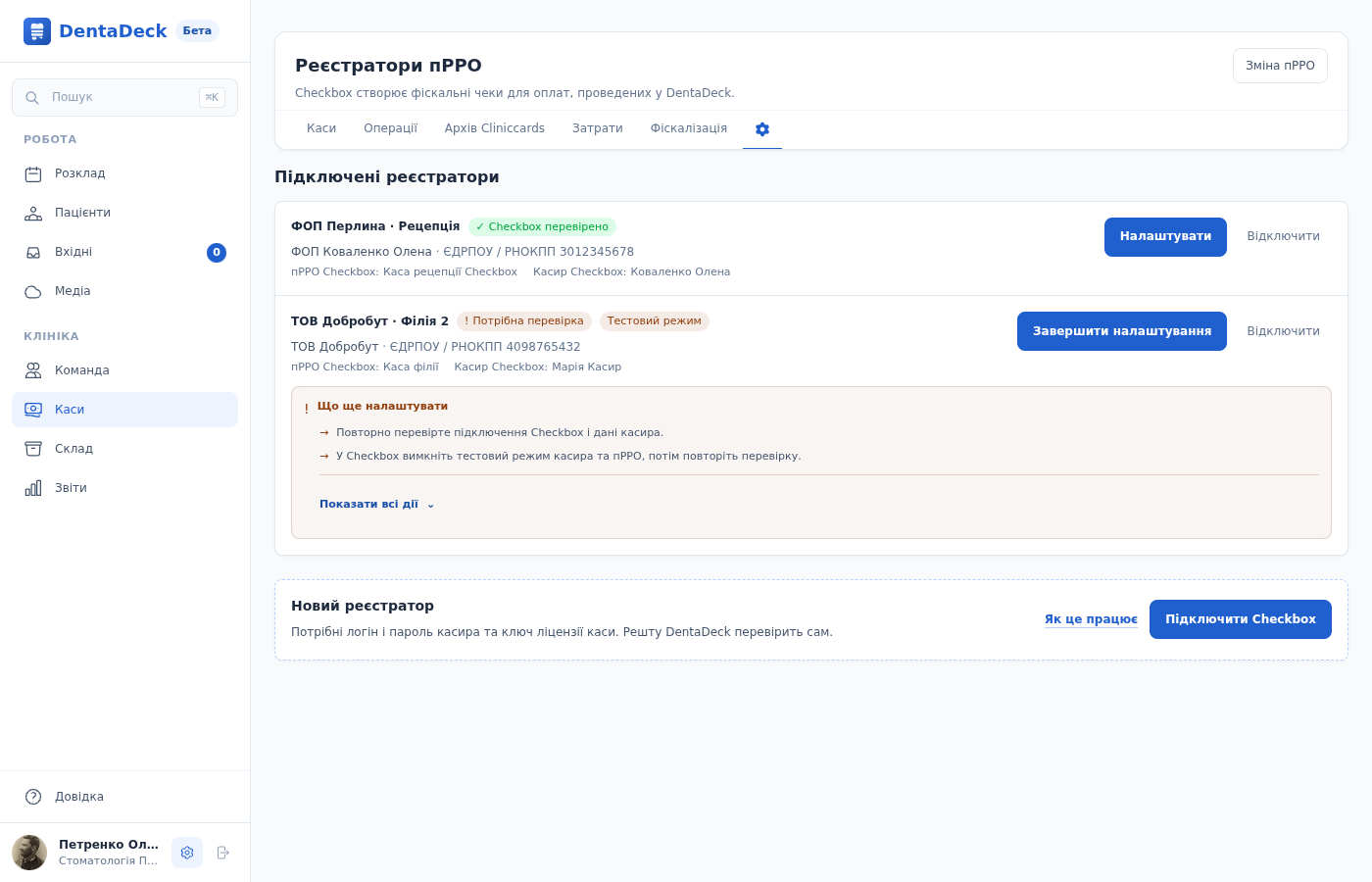Image resolution: width=1372 pixels, height=882 pixels.
Task: Click the Що ще налаштувати heading
Action: click(382, 407)
